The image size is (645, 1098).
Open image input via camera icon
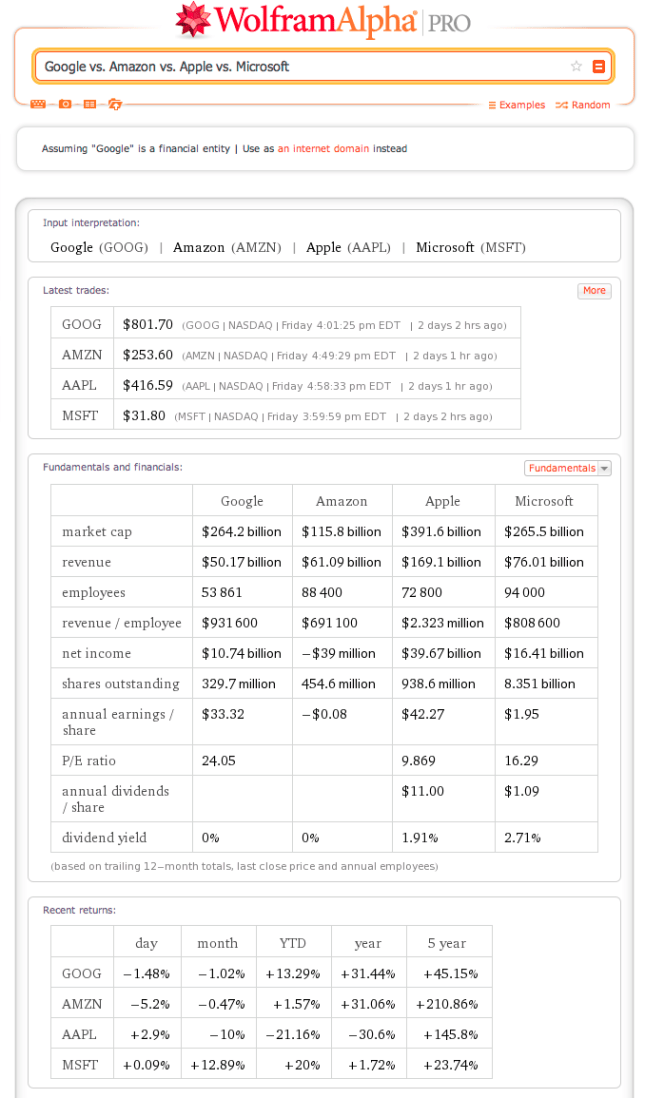65,104
